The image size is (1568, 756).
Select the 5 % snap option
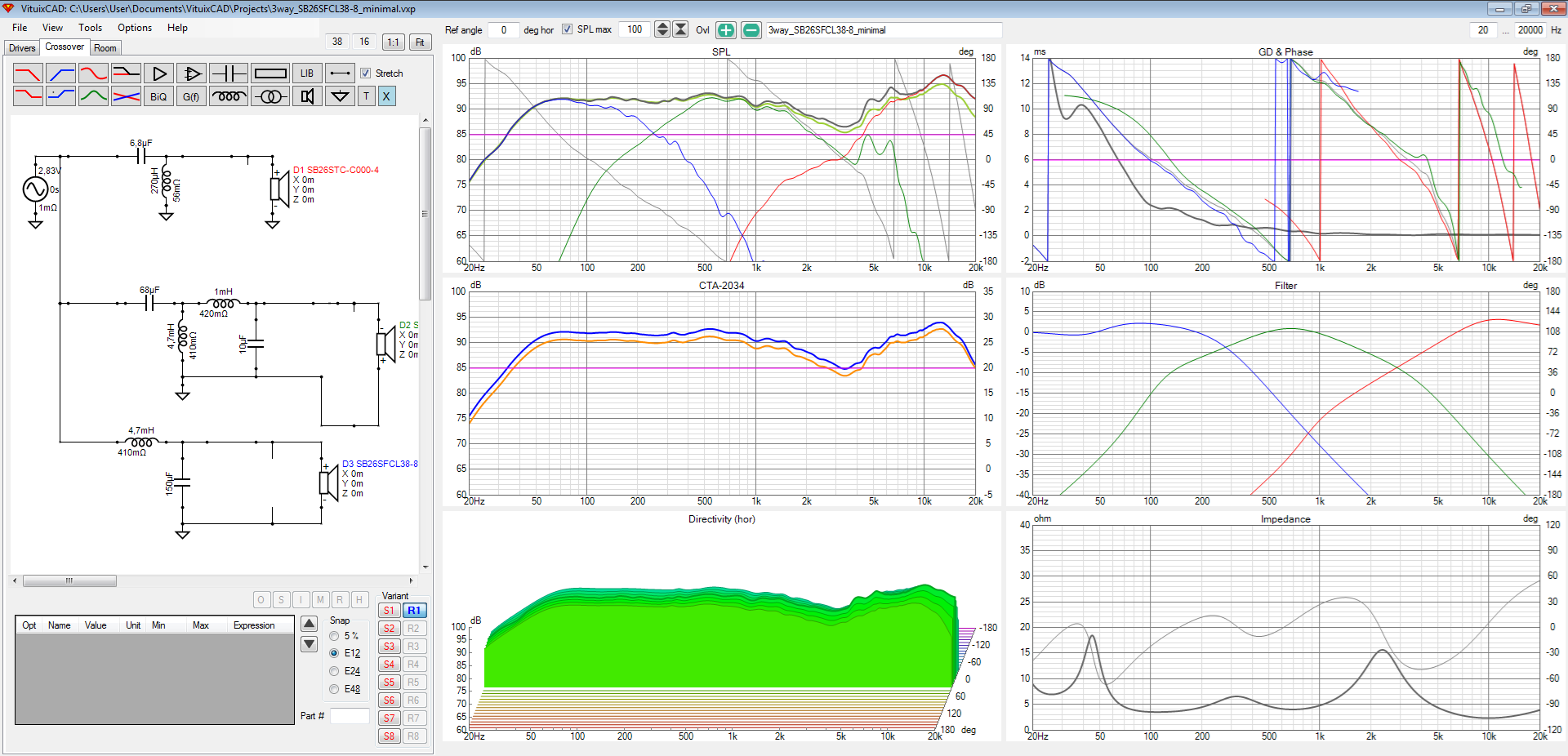tap(334, 636)
